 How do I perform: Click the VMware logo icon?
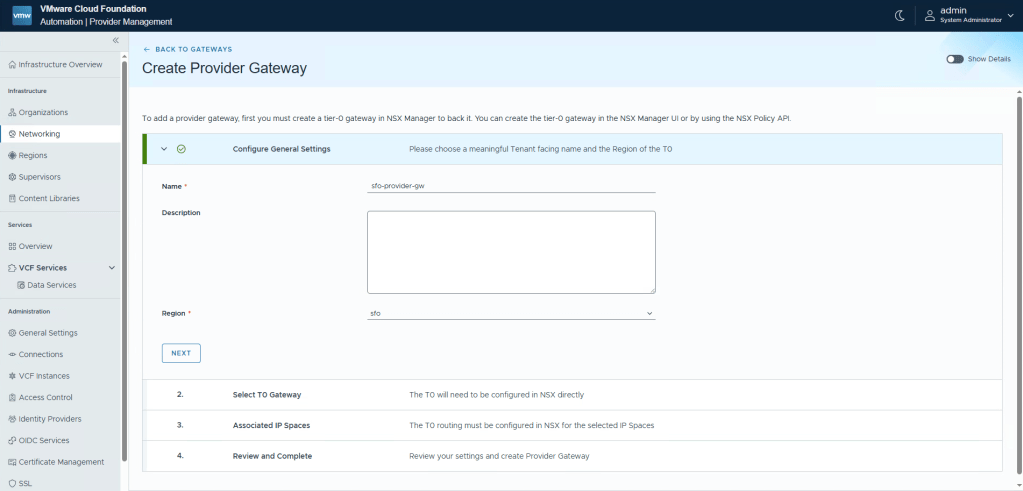21,15
